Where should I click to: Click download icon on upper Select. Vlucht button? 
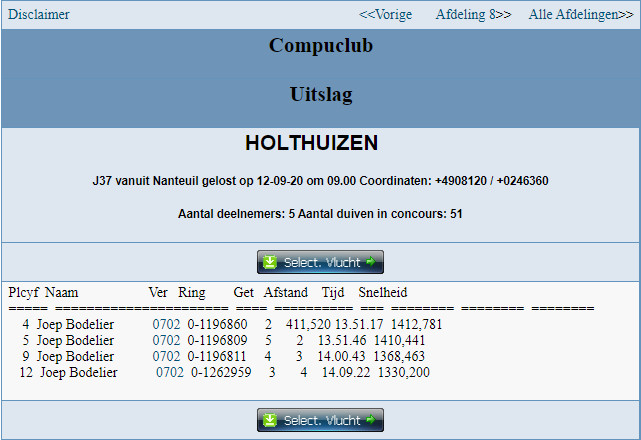pos(270,262)
